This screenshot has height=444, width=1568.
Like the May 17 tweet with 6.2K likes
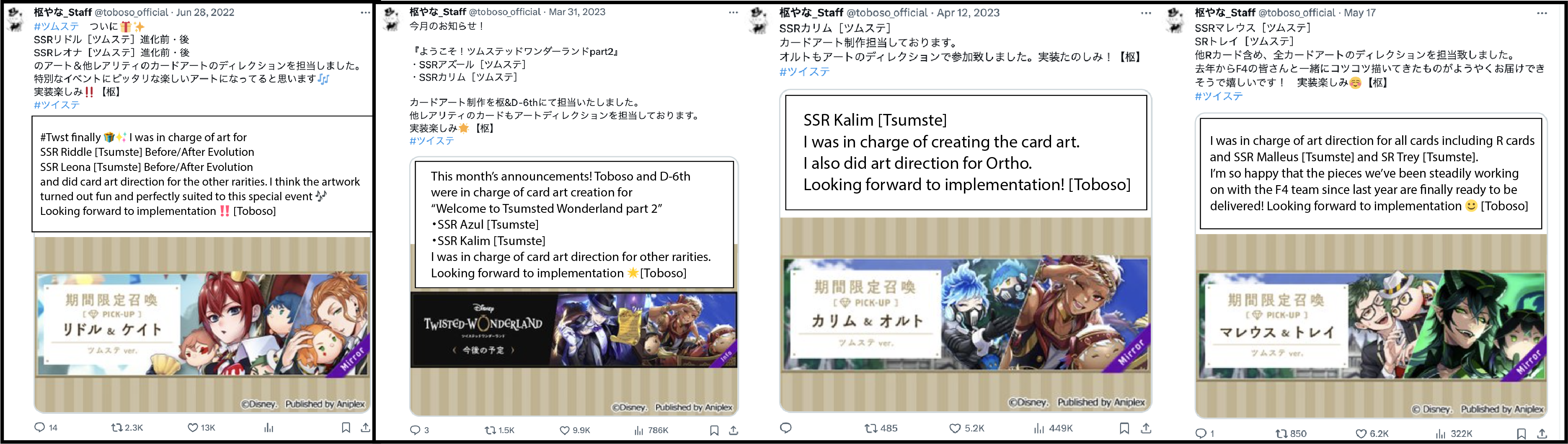[1372, 434]
